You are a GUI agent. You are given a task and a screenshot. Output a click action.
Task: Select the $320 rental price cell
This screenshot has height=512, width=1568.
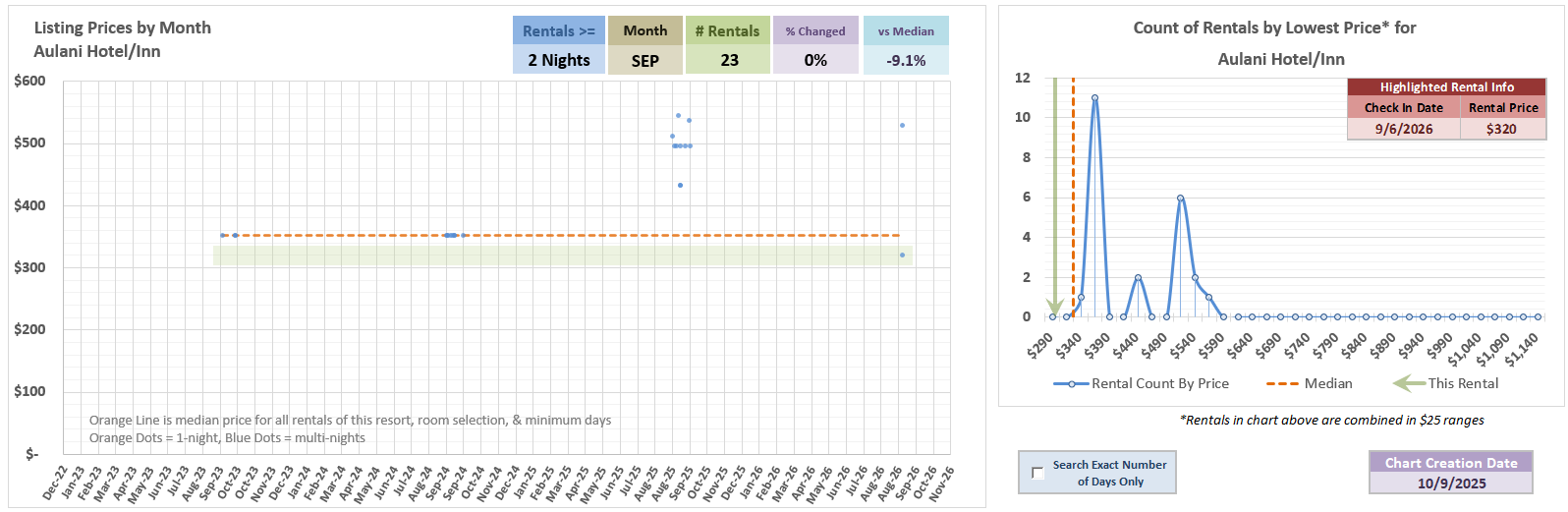point(1501,129)
